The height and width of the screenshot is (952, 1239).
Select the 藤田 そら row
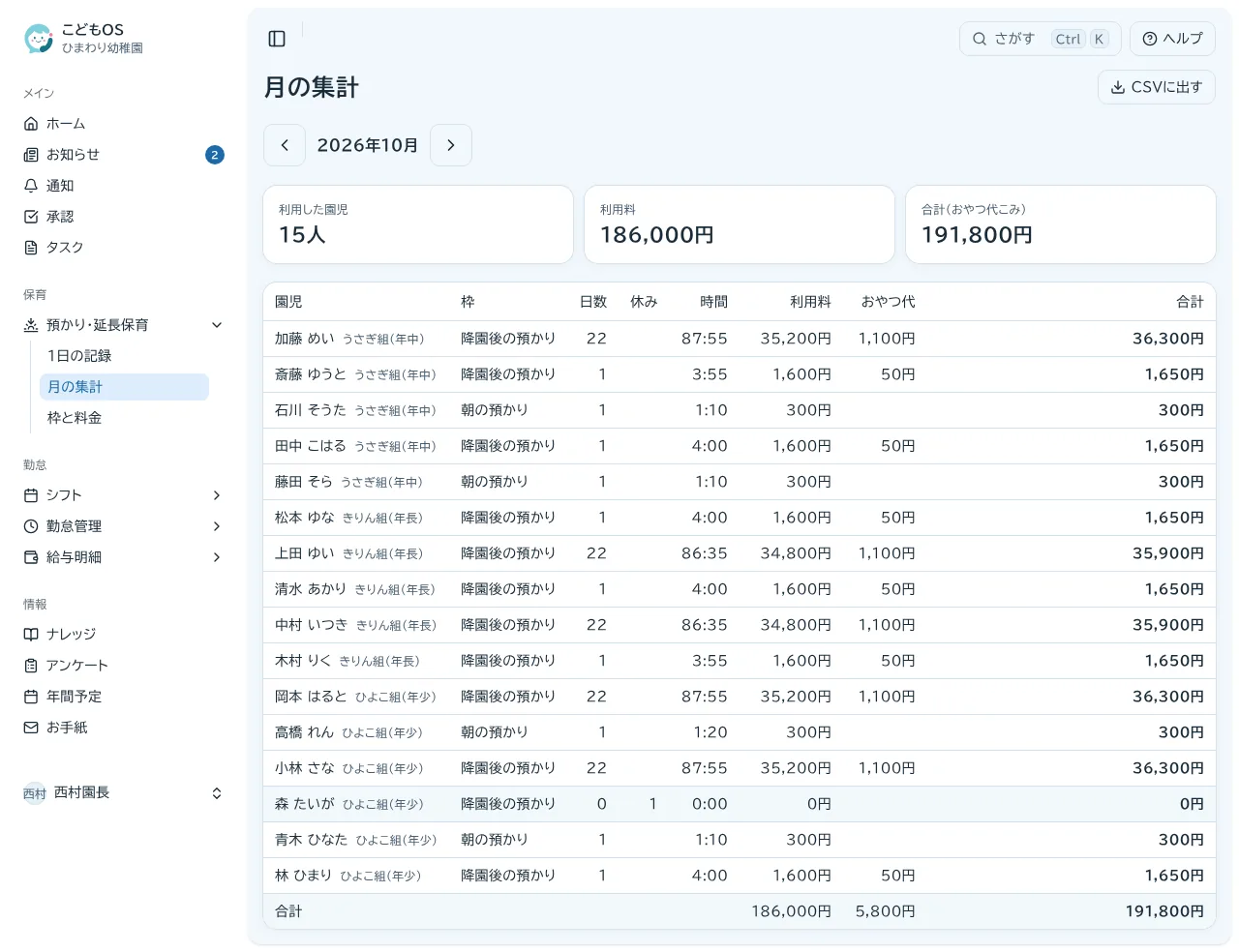740,482
